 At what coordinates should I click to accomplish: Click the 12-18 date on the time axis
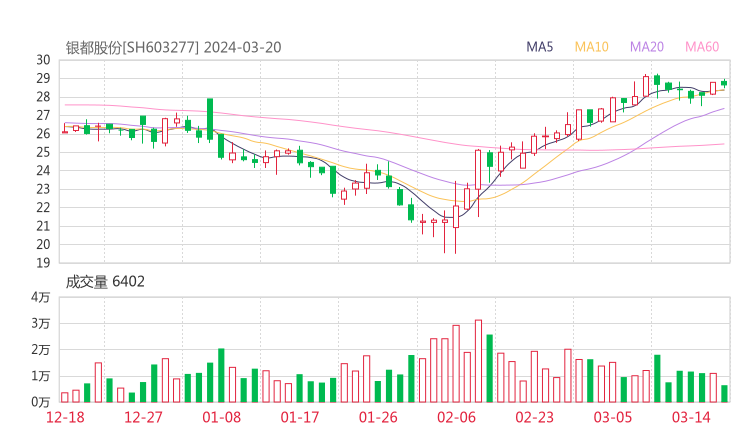(x=67, y=417)
